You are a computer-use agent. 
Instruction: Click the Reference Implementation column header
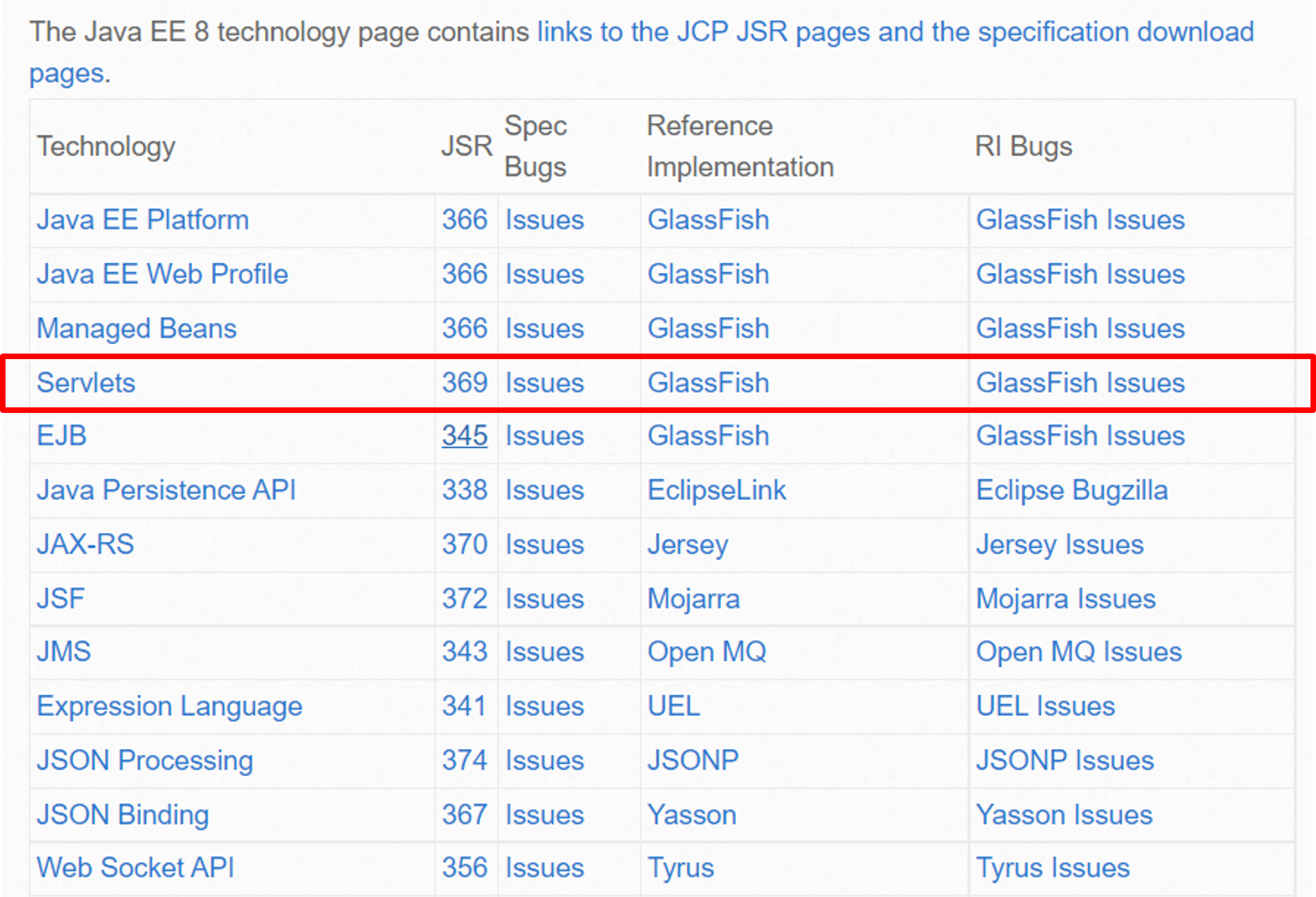[740, 146]
